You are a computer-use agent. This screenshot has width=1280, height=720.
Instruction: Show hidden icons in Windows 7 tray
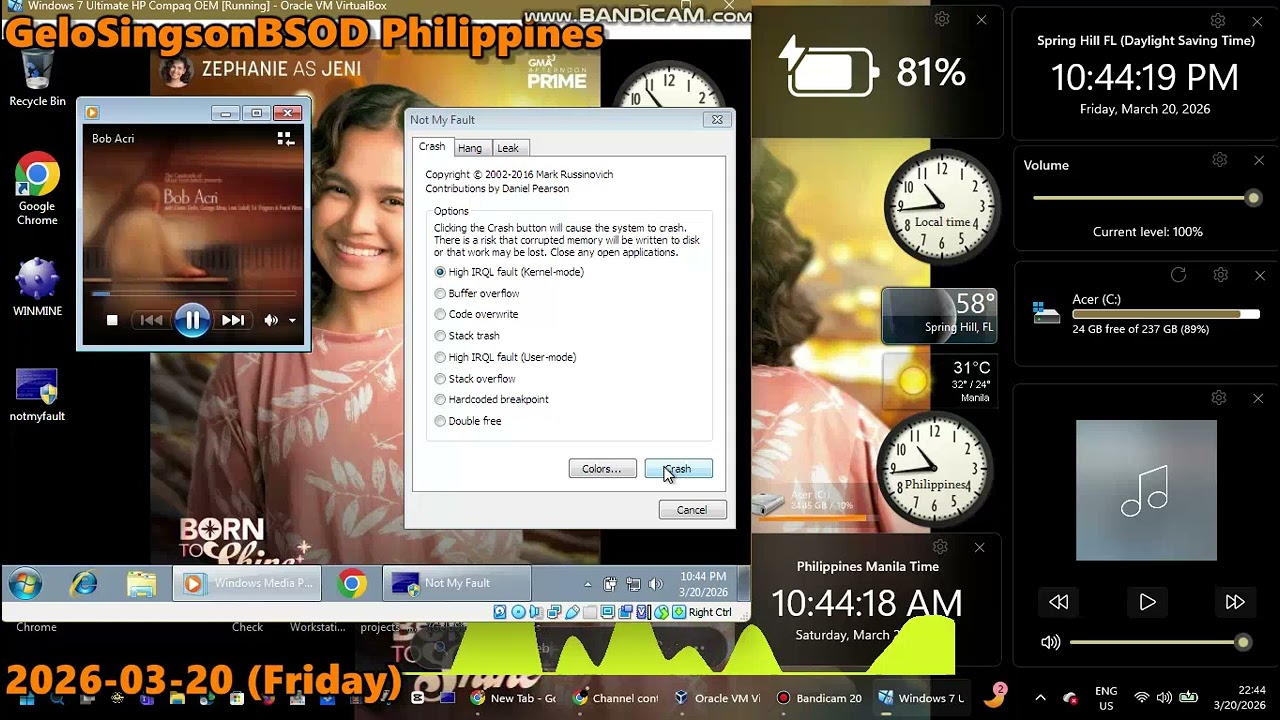click(x=587, y=584)
